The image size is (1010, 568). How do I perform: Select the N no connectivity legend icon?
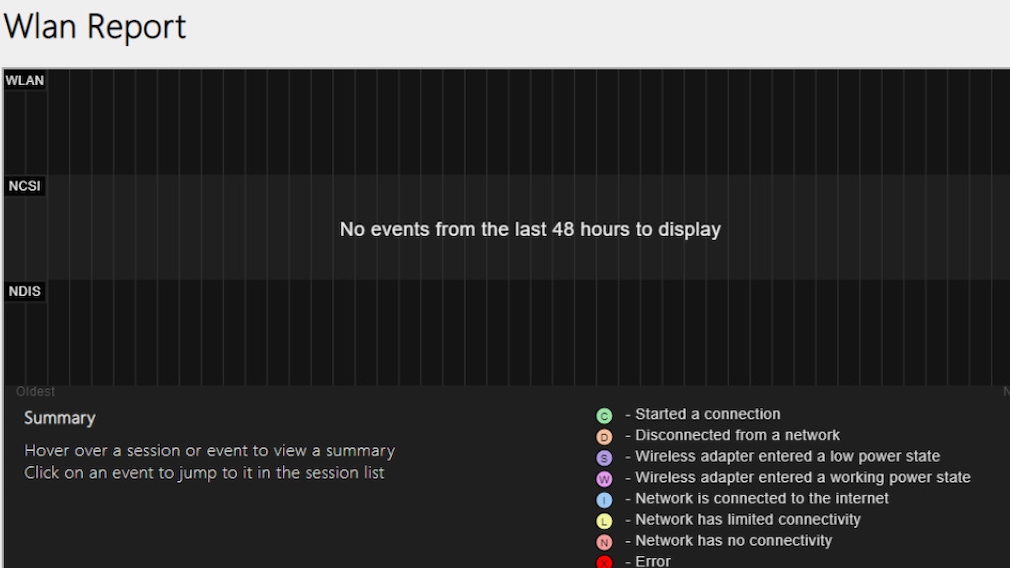pyautogui.click(x=604, y=541)
